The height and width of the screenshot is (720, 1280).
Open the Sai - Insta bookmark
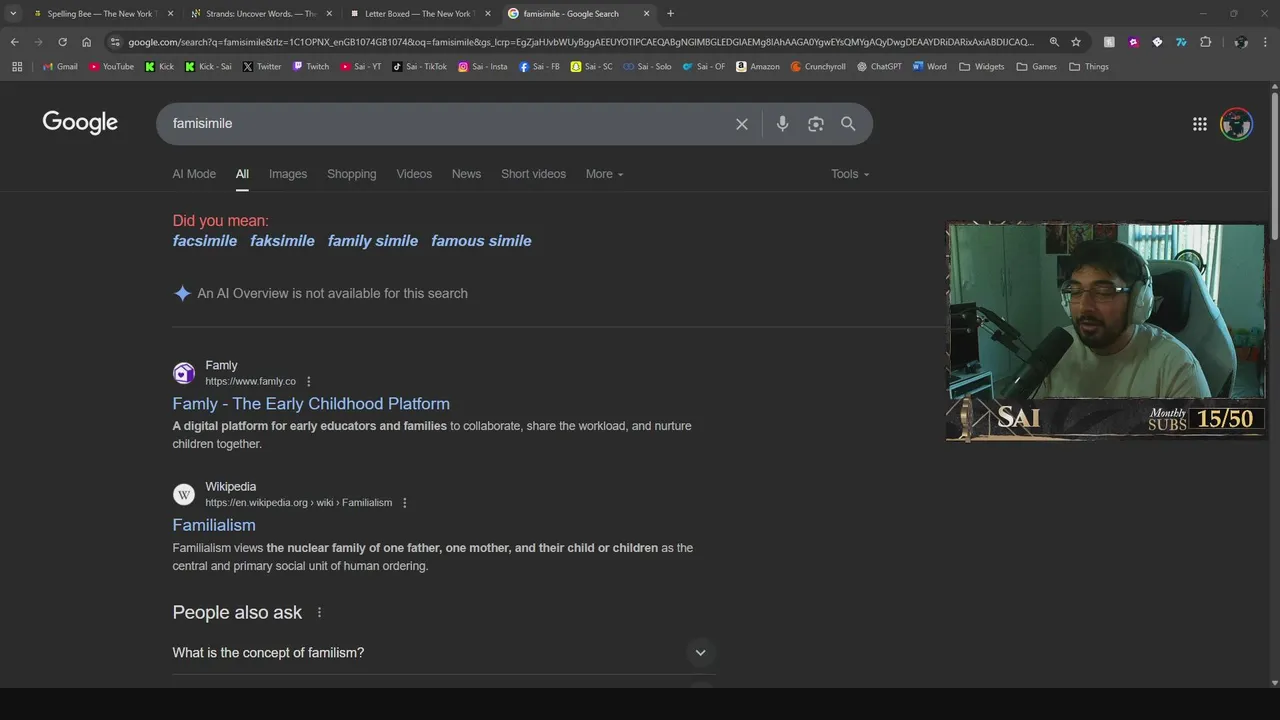tap(483, 67)
